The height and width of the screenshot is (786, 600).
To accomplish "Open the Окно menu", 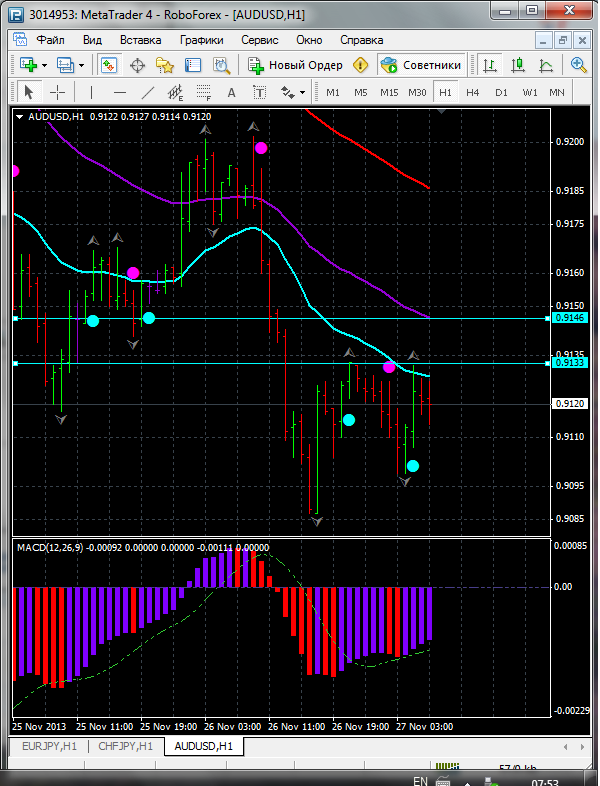I will (309, 40).
